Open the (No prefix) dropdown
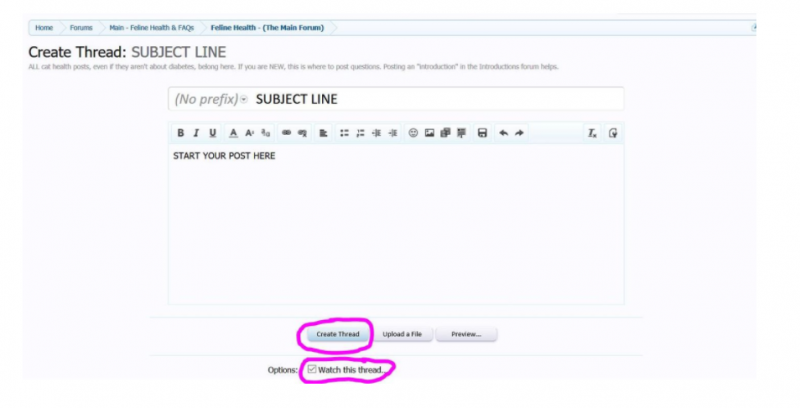Screen dimensions: 800x408 click(x=210, y=99)
